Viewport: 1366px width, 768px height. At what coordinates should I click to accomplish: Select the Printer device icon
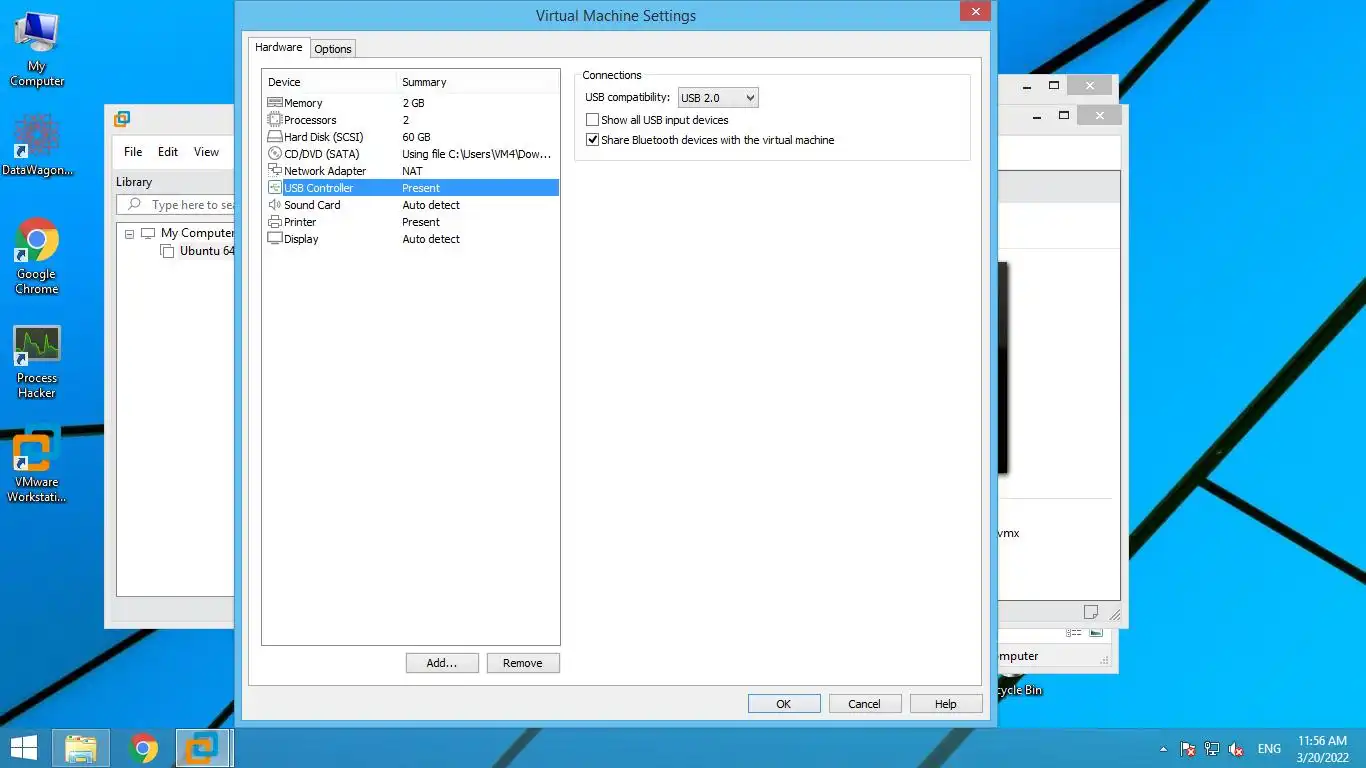click(275, 222)
